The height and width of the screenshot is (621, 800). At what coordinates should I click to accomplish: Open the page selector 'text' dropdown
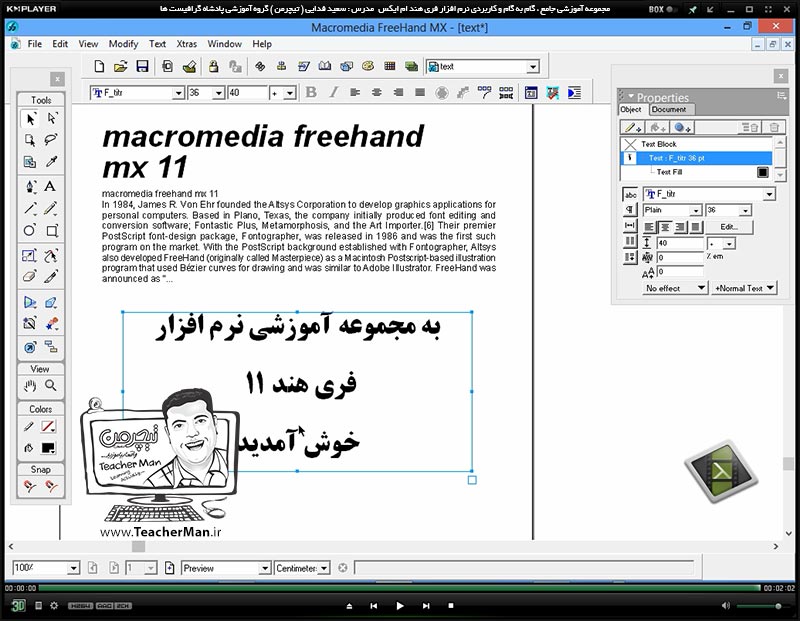533,67
